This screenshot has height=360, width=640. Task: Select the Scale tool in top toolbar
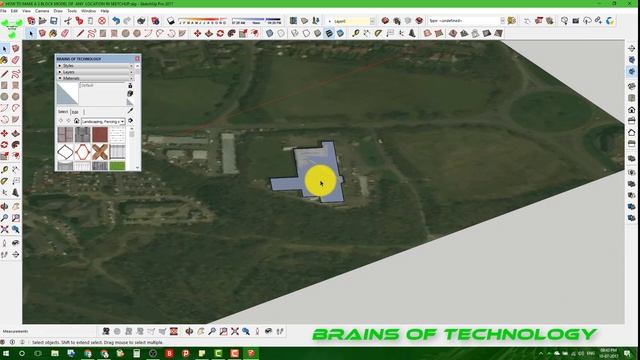pos(243,33)
